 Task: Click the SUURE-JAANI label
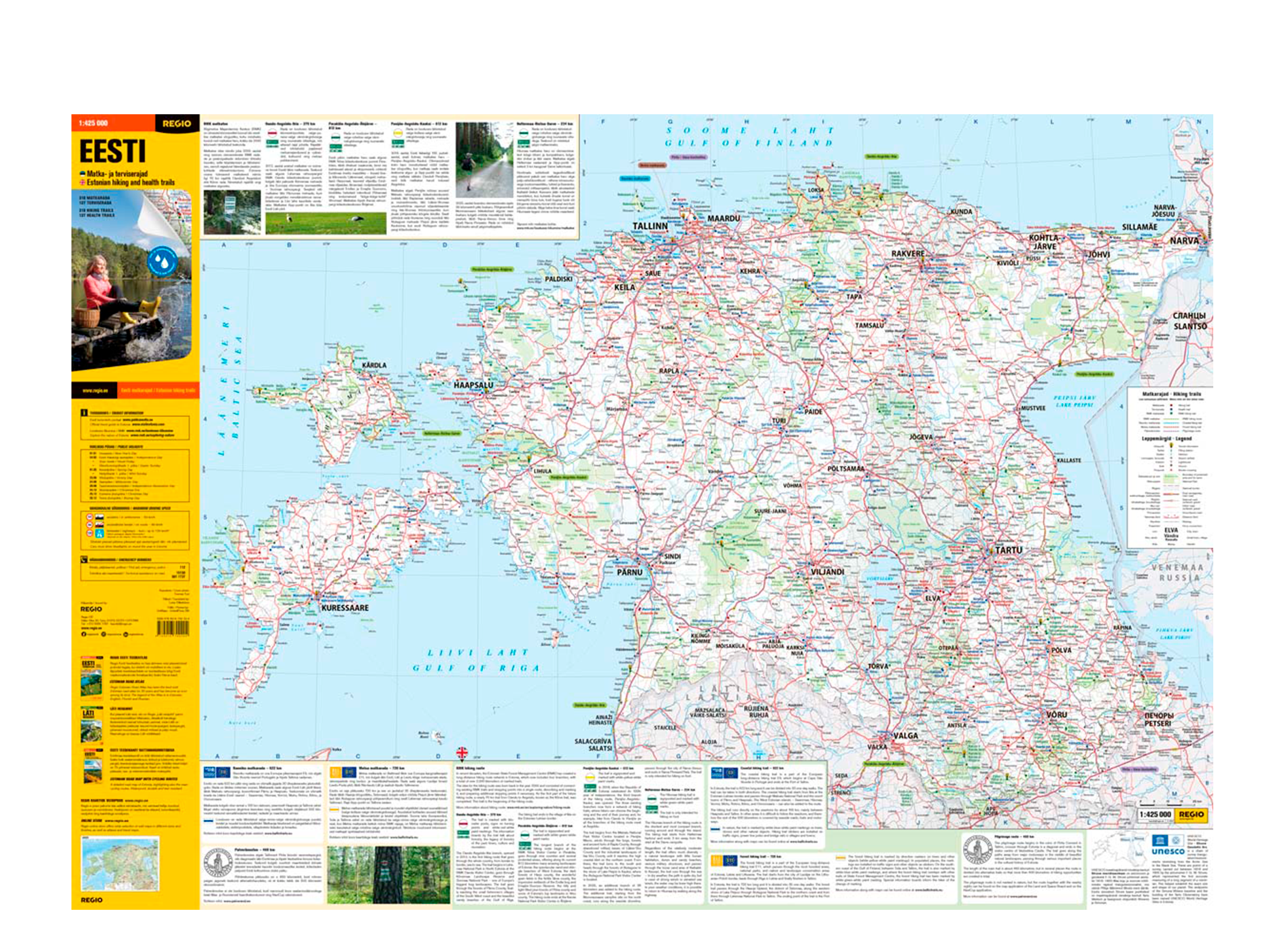[770, 511]
